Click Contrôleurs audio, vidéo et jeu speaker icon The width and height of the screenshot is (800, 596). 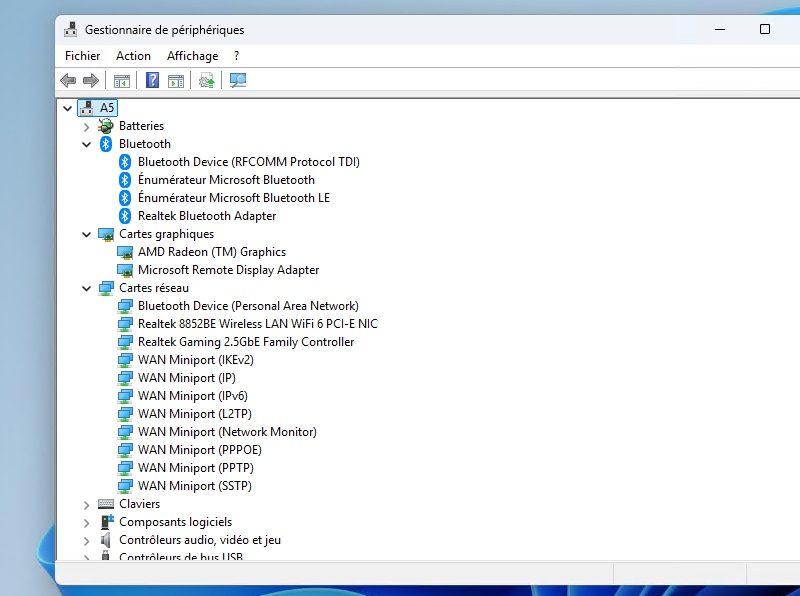click(106, 540)
